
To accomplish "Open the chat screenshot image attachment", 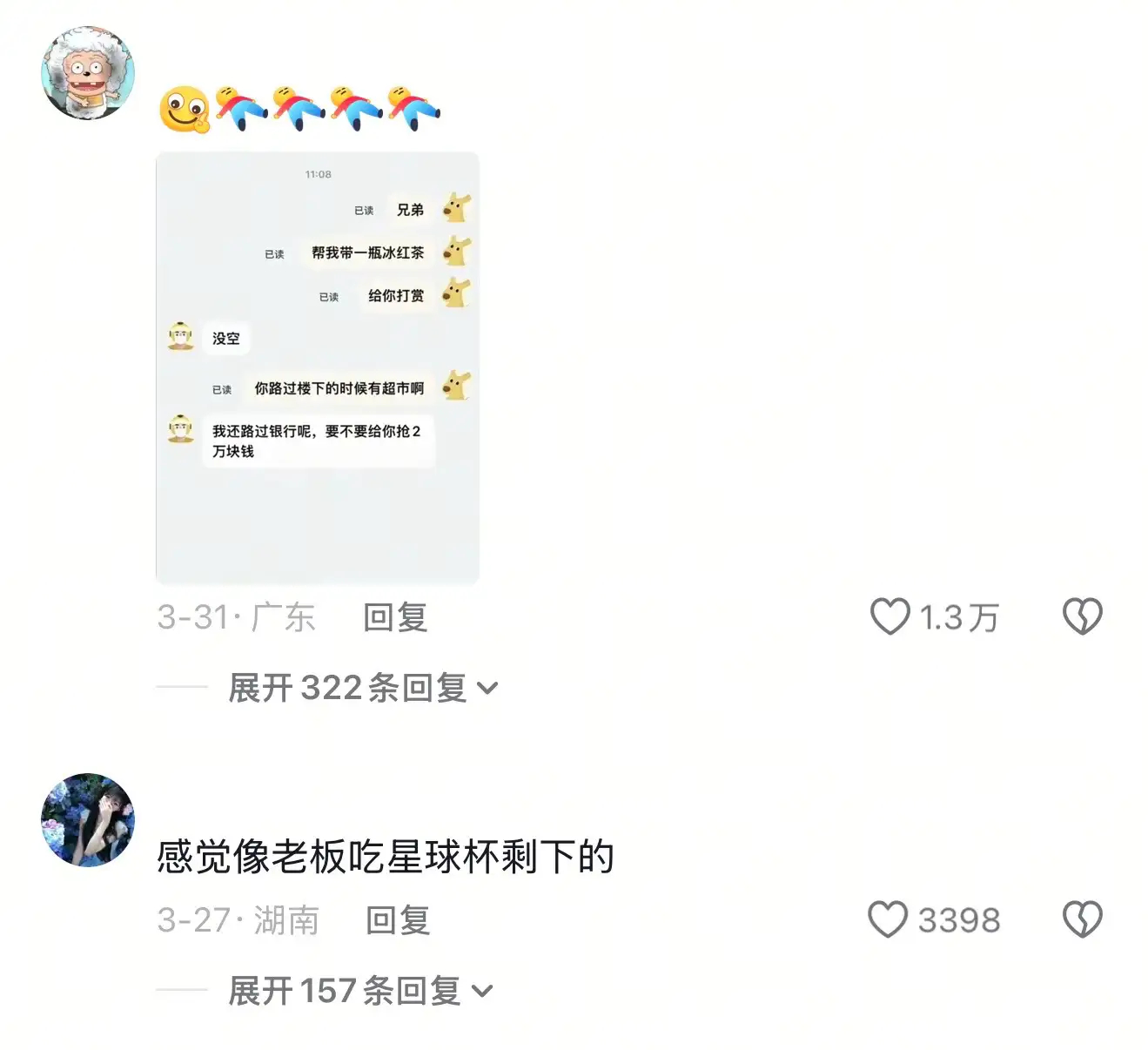I will 318,367.
